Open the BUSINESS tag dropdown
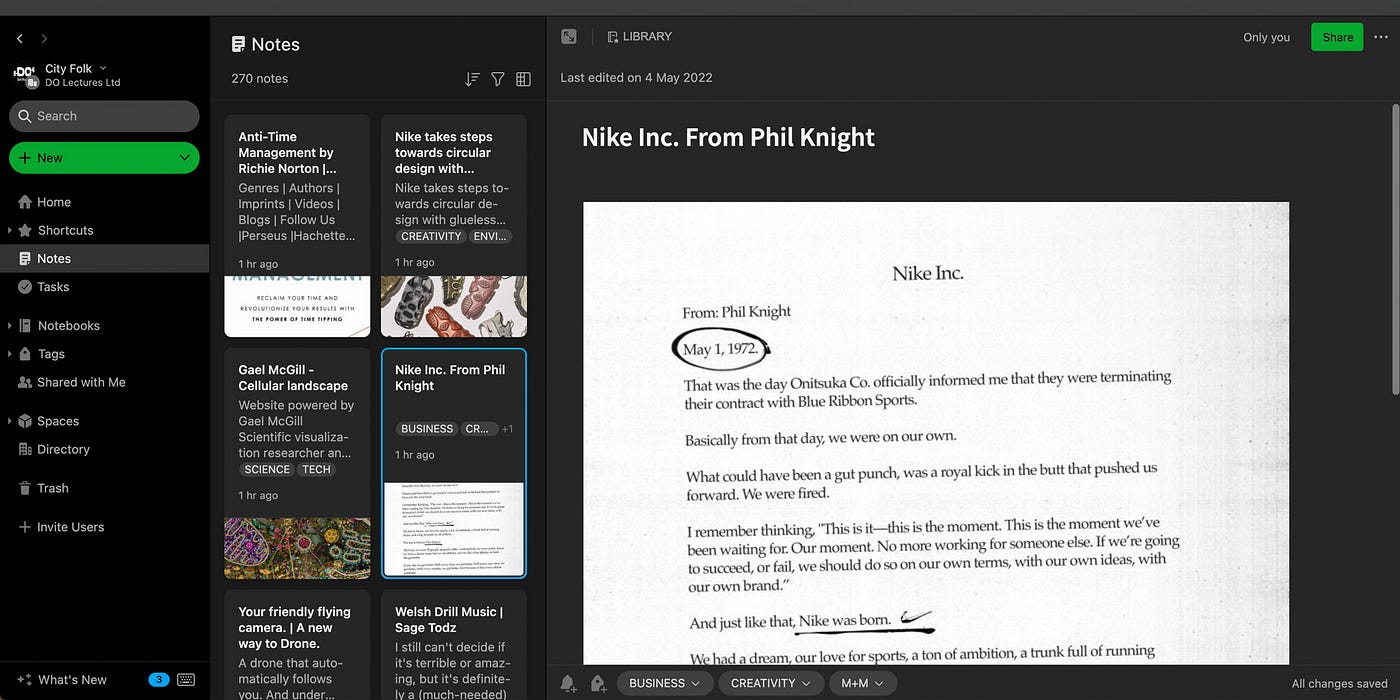The width and height of the screenshot is (1400, 700). [x=665, y=684]
